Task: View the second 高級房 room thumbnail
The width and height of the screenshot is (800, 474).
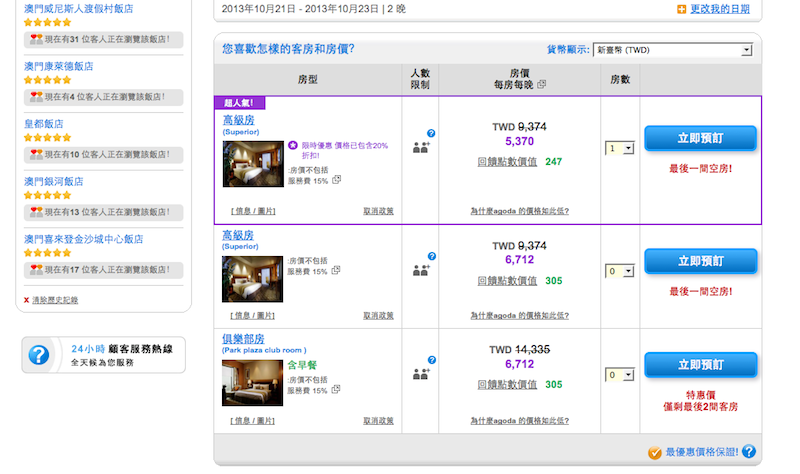Action: (252, 279)
